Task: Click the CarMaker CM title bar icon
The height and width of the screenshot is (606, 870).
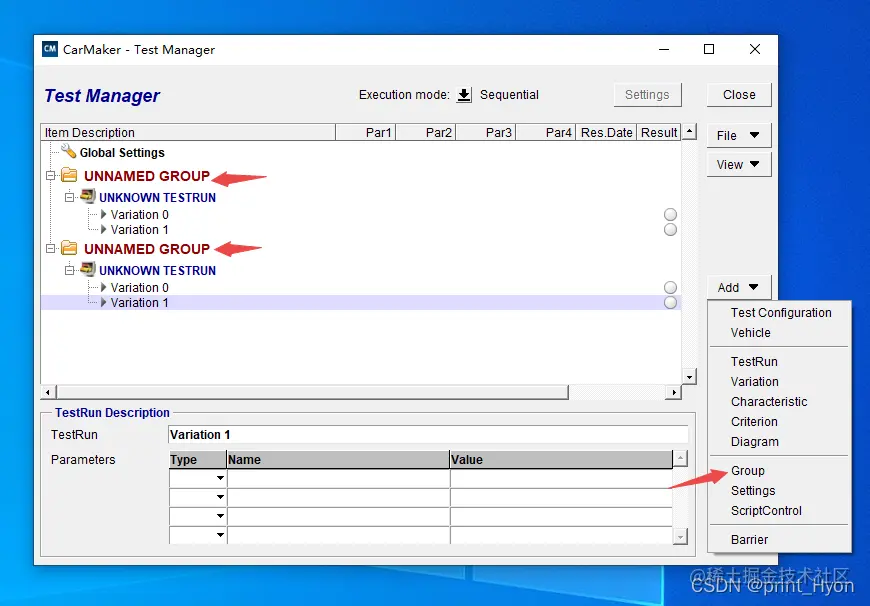Action: (50, 49)
